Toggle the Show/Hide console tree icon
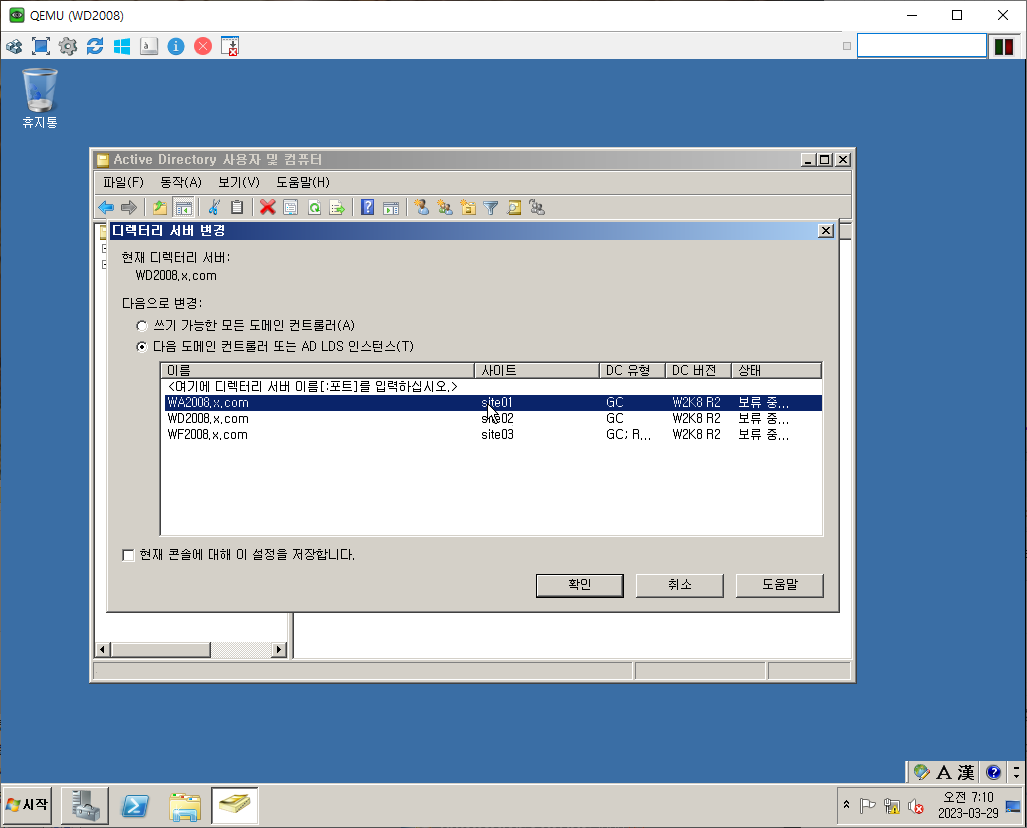 pyautogui.click(x=184, y=208)
